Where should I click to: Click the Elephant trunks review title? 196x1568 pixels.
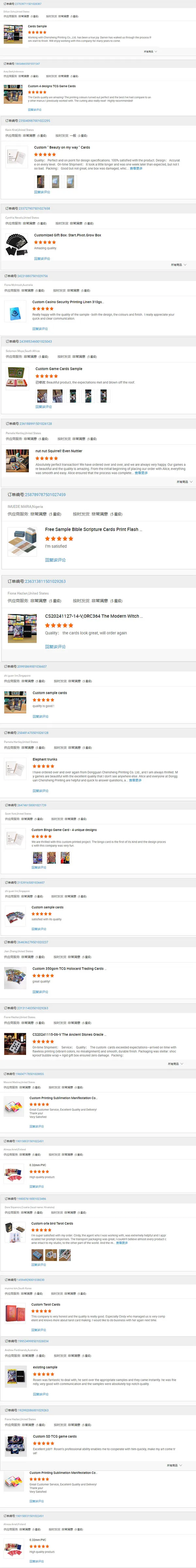(45, 759)
